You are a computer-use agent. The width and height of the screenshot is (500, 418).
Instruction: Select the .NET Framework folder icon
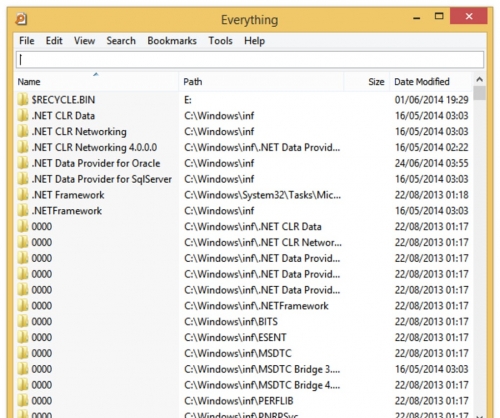[x=23, y=195]
